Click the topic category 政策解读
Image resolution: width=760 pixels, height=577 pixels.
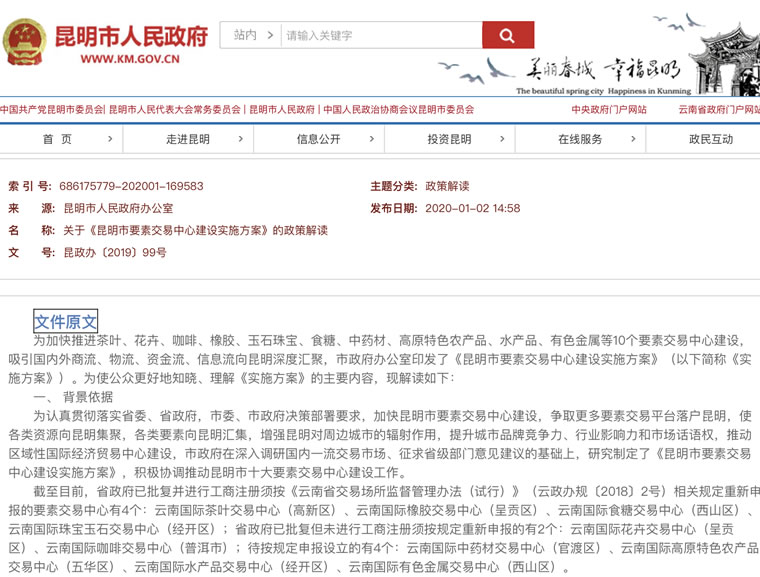click(x=447, y=186)
